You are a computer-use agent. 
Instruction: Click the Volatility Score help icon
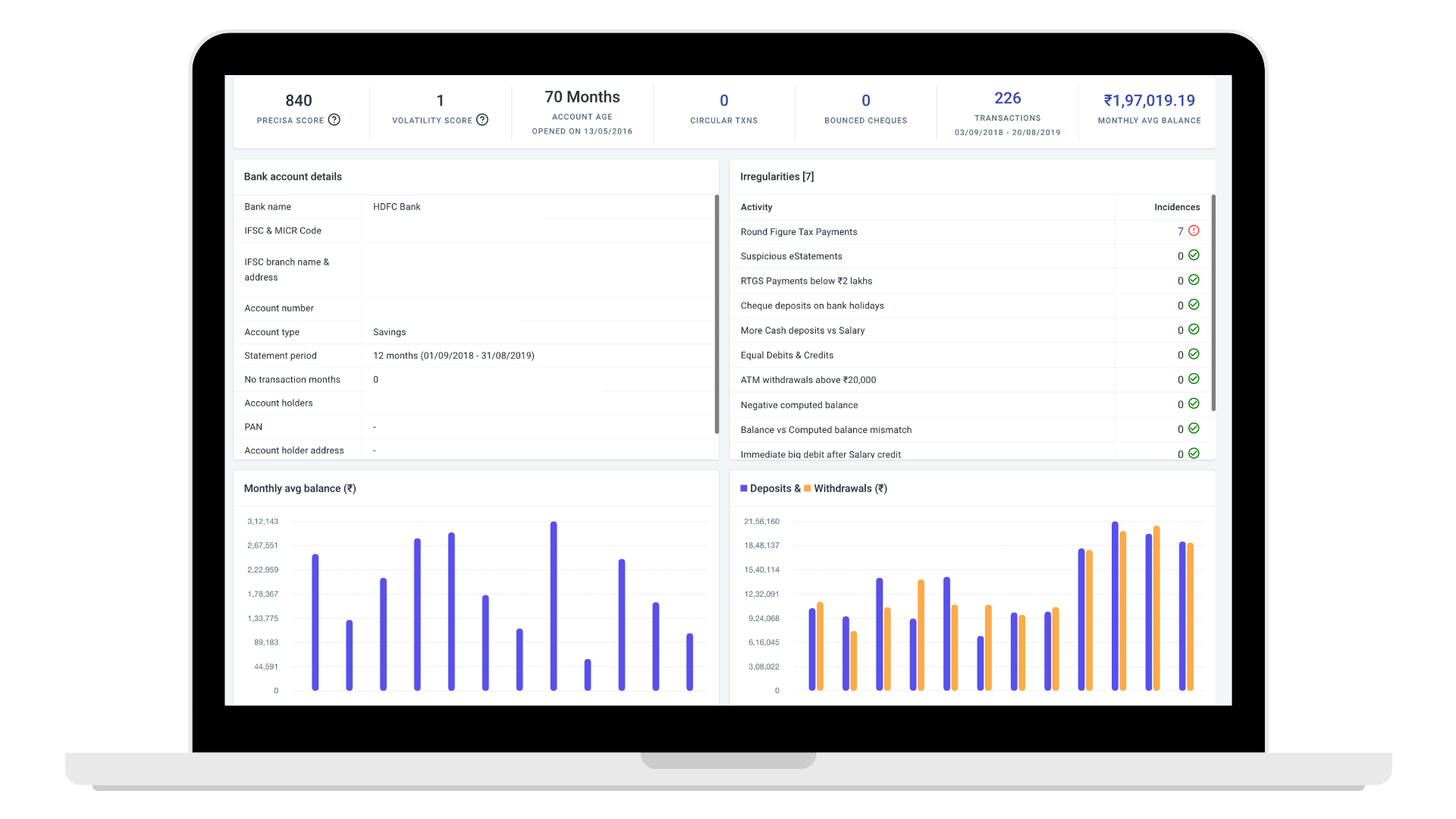click(482, 120)
